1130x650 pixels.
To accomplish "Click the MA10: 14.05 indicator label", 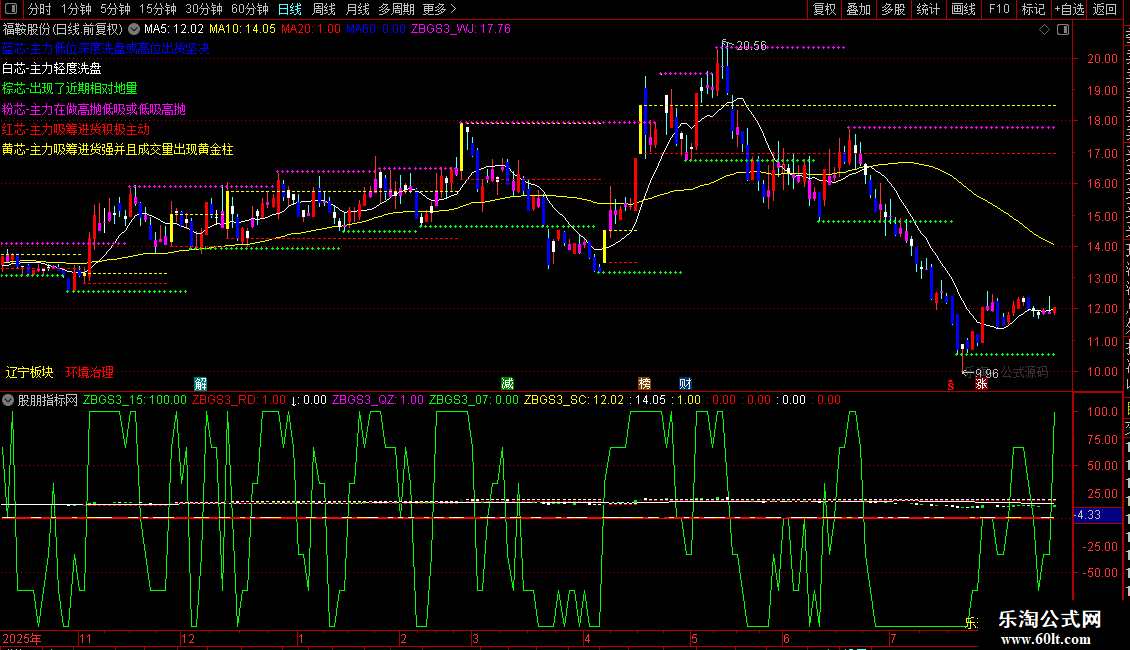I will point(242,30).
